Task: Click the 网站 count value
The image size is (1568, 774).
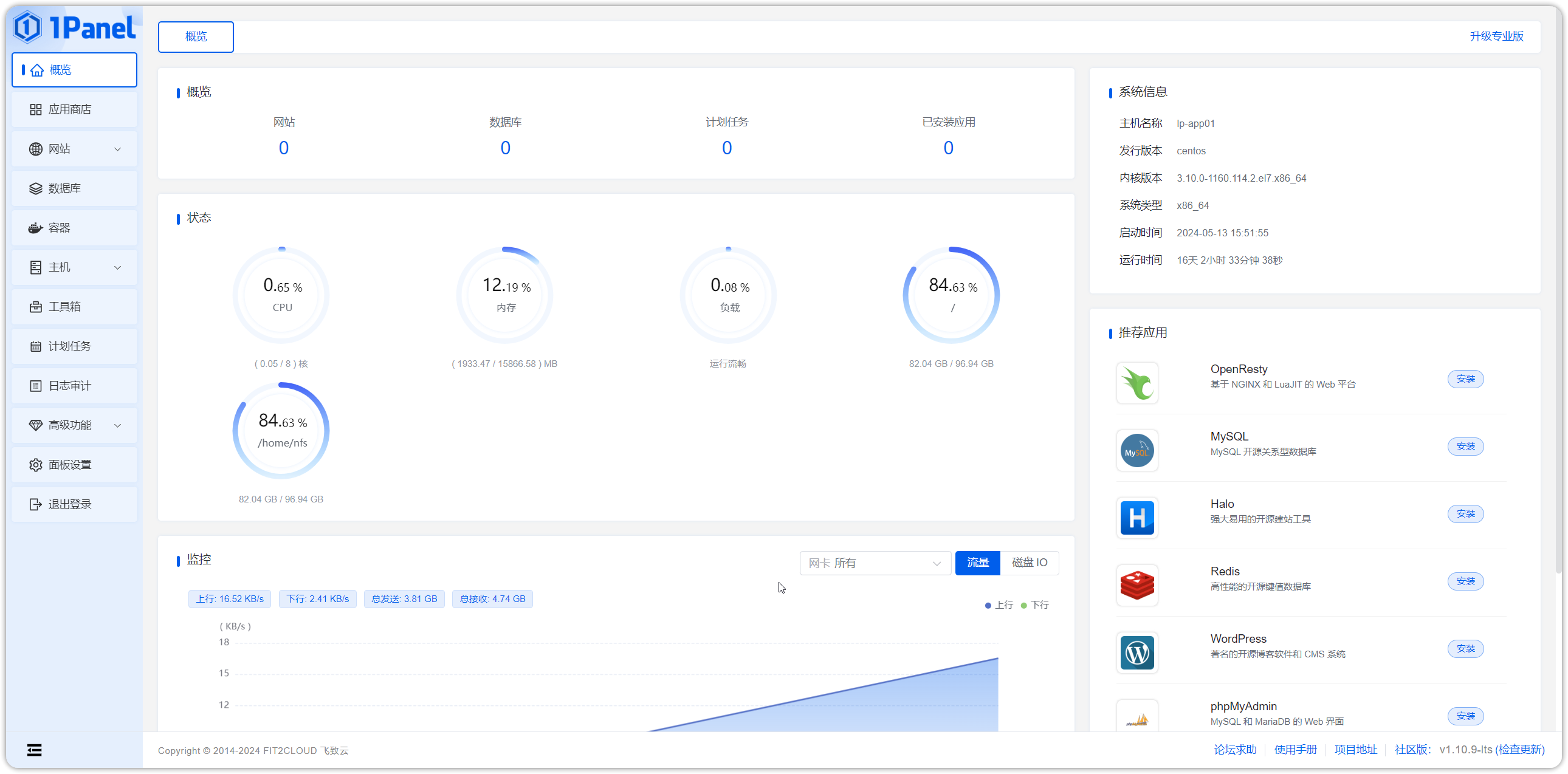Action: point(284,148)
